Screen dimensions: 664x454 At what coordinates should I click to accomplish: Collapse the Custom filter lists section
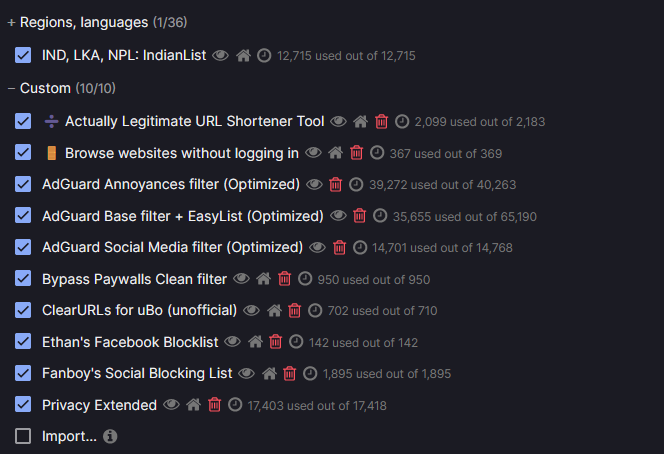(11, 89)
